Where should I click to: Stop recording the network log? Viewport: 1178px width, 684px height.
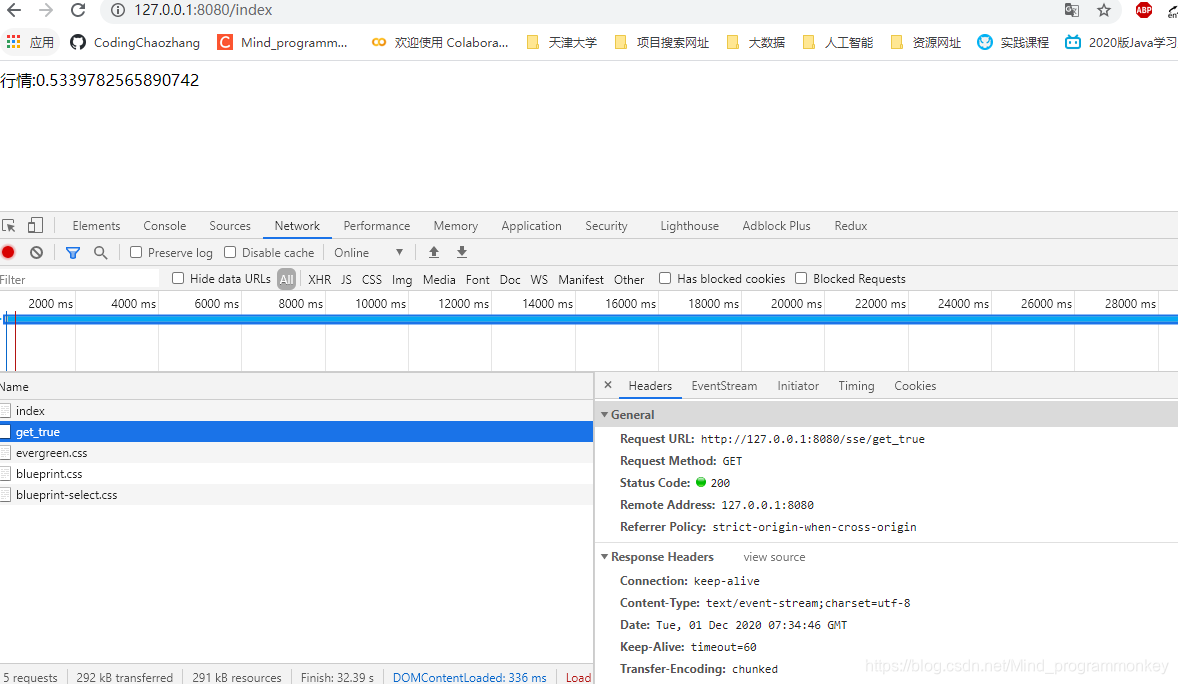point(8,253)
